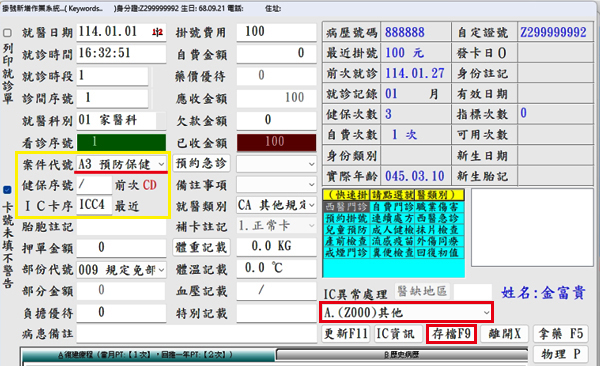
Task: Click the 存檔F9 save button
Action: pyautogui.click(x=452, y=334)
